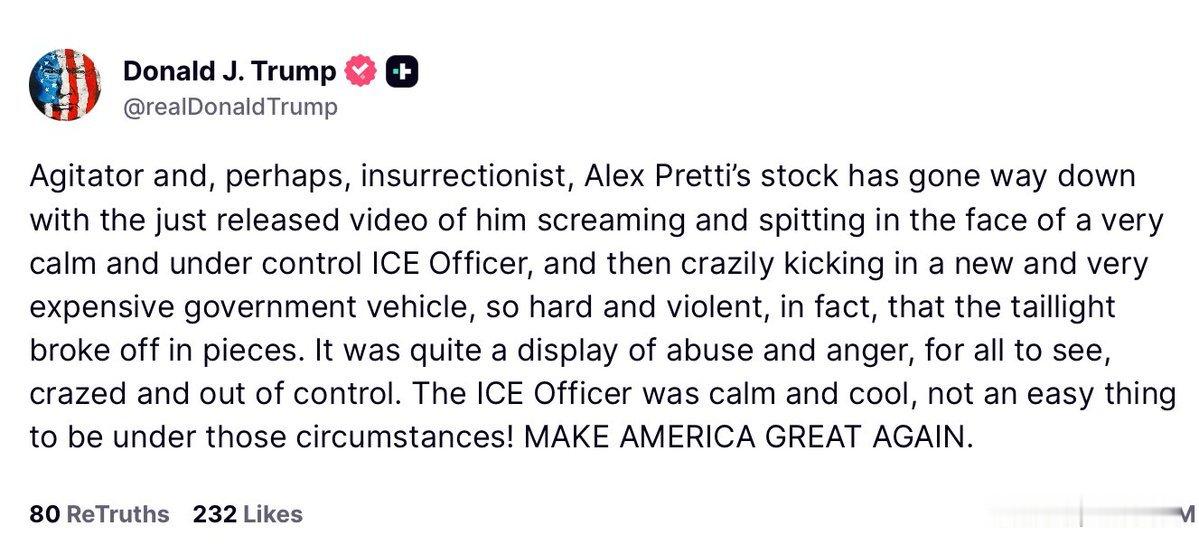1199x554 pixels.
Task: Click the red verified checkmark badge
Action: tap(361, 71)
